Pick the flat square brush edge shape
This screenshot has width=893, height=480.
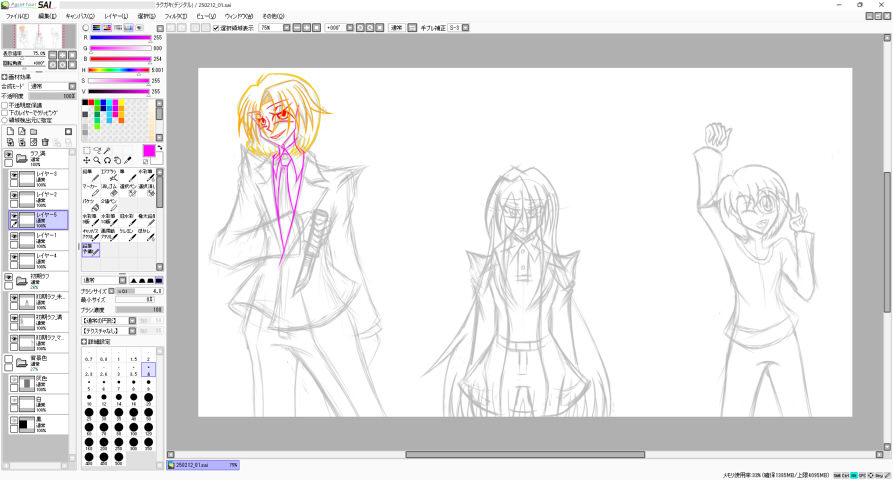point(159,280)
